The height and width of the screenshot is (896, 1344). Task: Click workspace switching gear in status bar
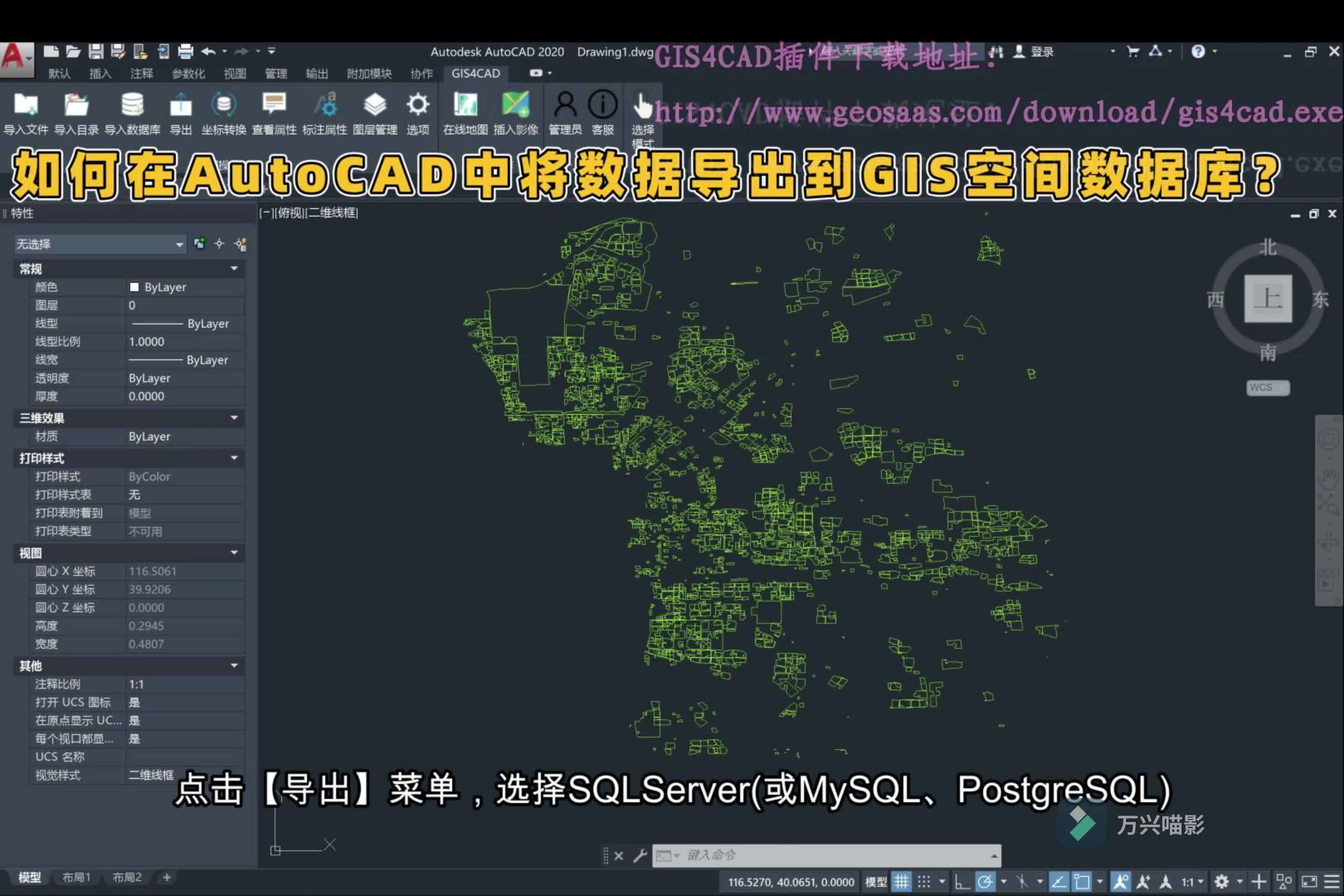(1222, 882)
